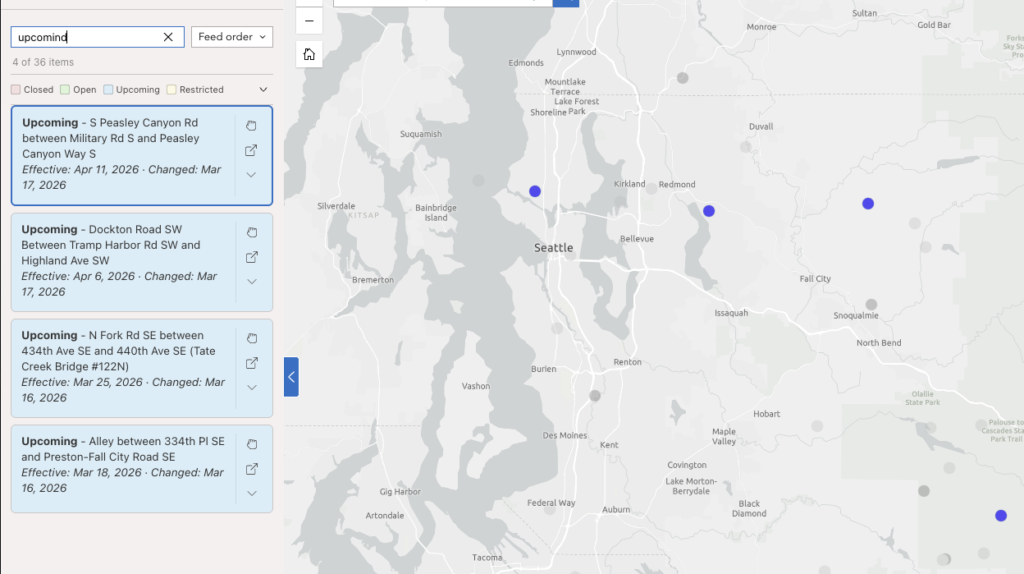
Task: Clear the search text with the X
Action: pos(168,37)
